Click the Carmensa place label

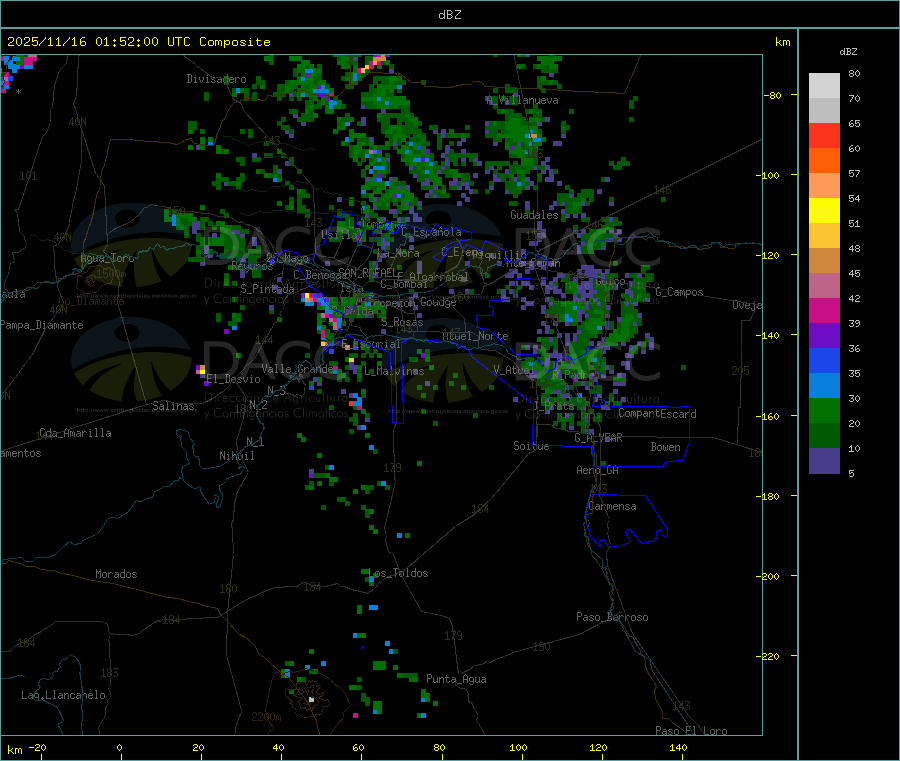point(612,506)
